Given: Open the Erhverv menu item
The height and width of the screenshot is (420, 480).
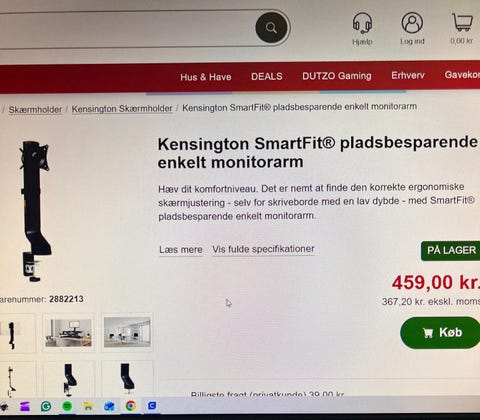Looking at the screenshot, I should click(408, 75).
